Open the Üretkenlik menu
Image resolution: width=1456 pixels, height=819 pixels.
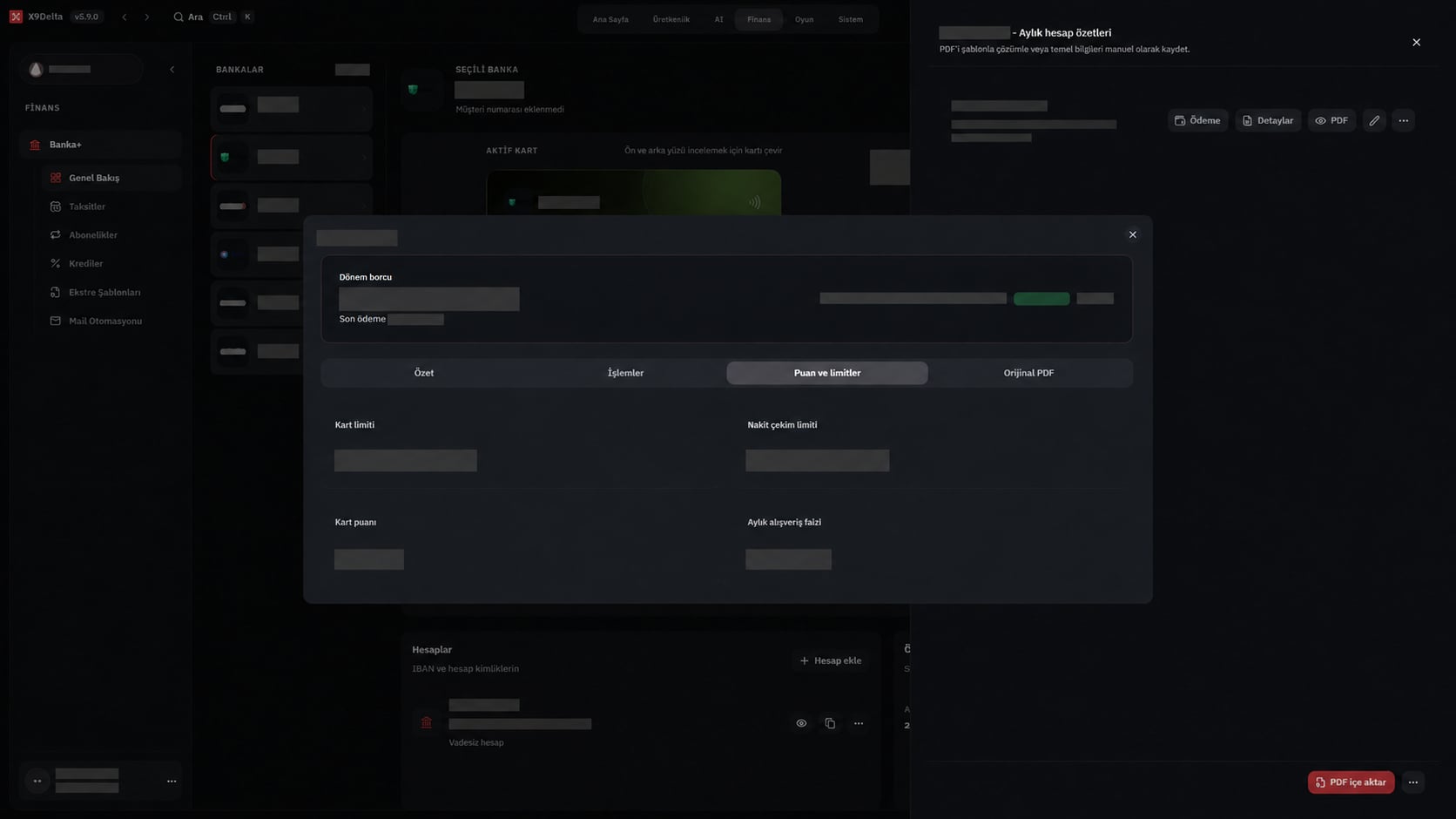pos(671,19)
